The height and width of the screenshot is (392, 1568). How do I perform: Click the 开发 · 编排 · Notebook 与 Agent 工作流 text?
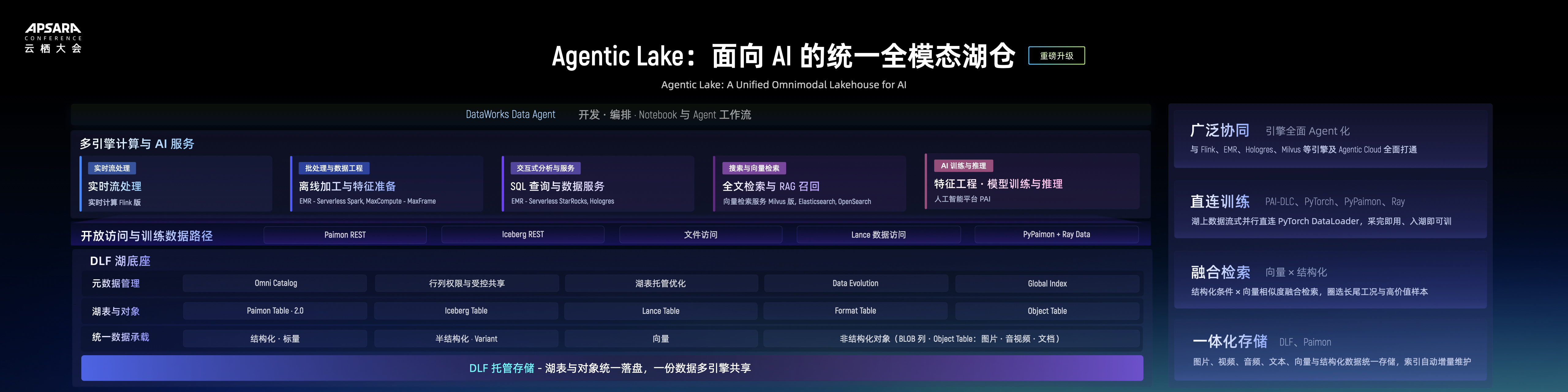click(665, 115)
